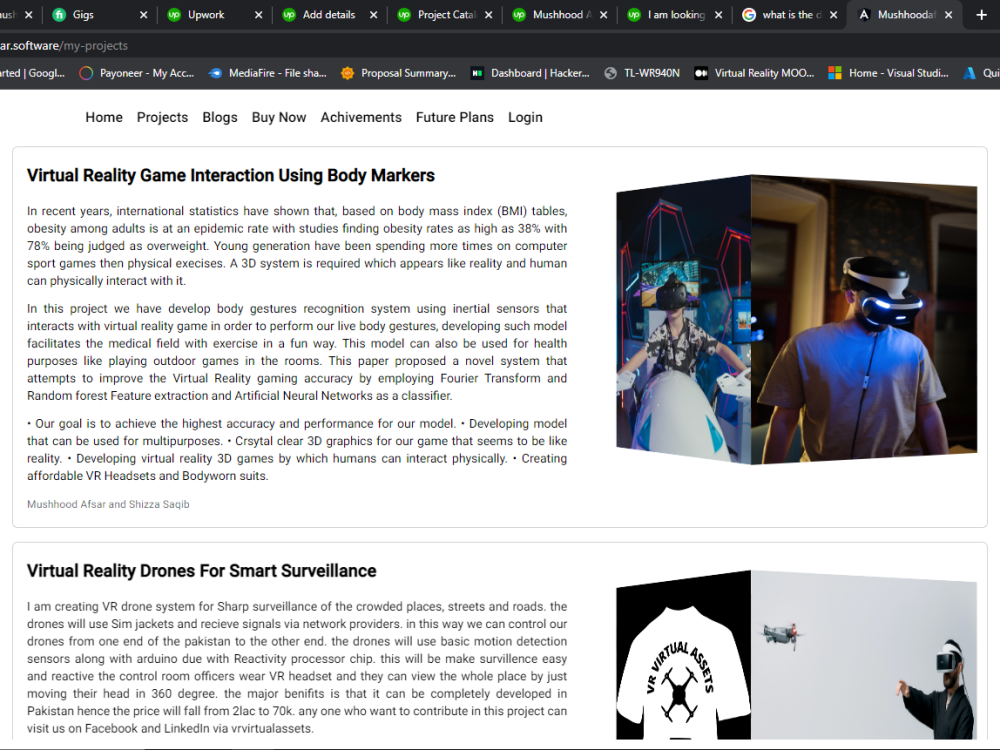Image resolution: width=1000 pixels, height=750 pixels.
Task: Open the Achivements nav link
Action: [x=361, y=117]
